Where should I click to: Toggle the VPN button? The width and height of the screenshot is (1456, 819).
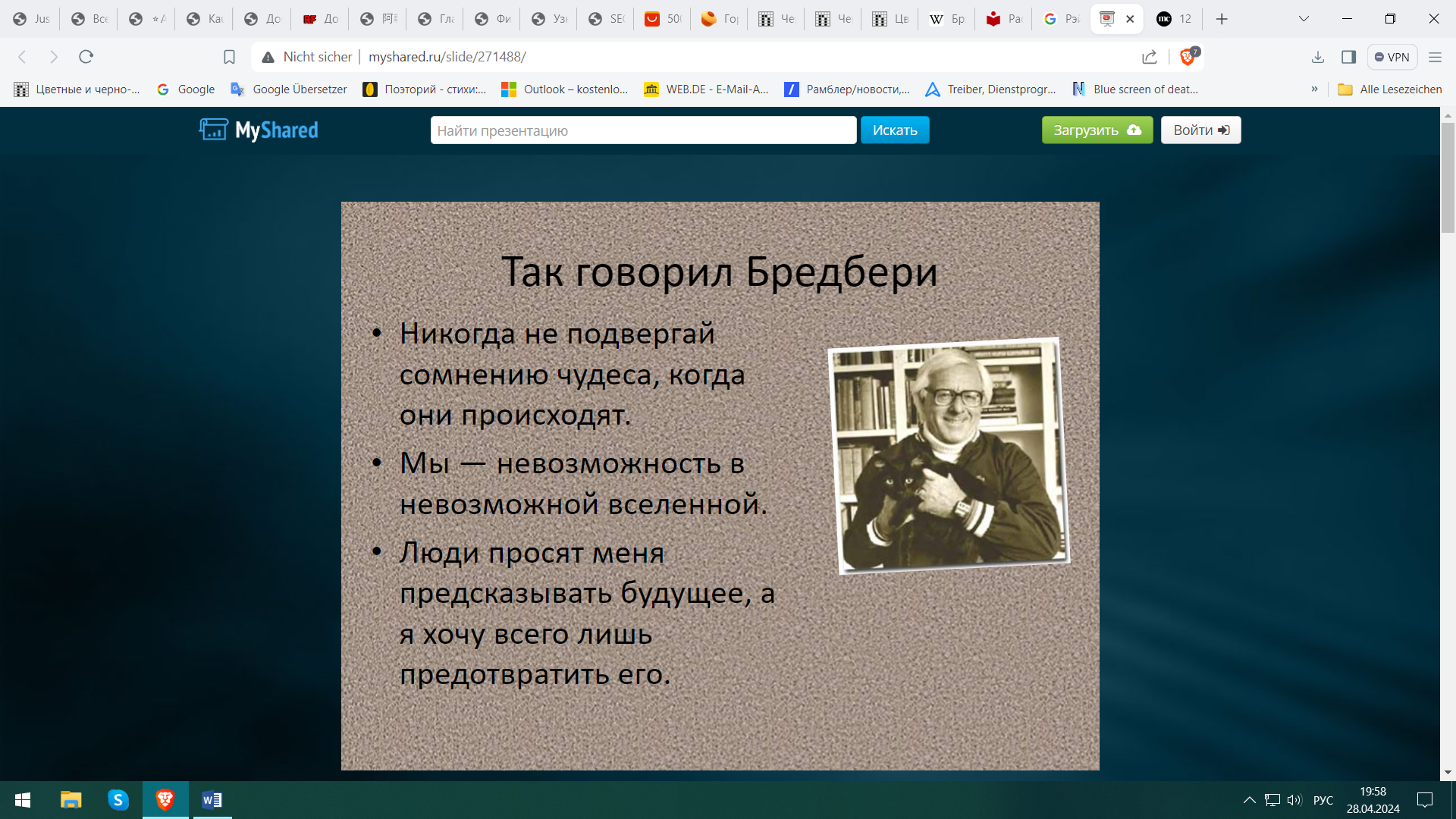pos(1392,57)
